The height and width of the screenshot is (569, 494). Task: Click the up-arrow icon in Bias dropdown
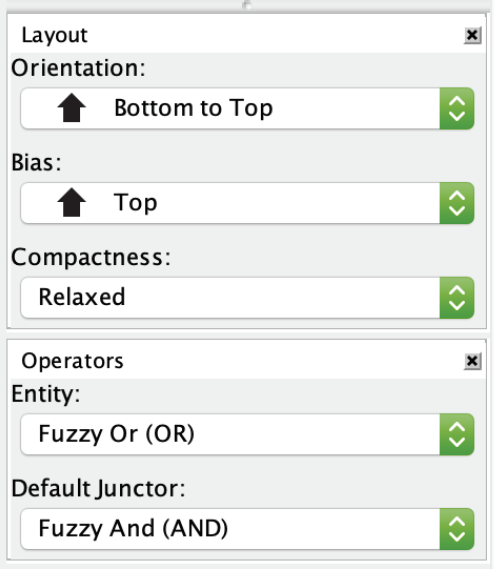[72, 202]
